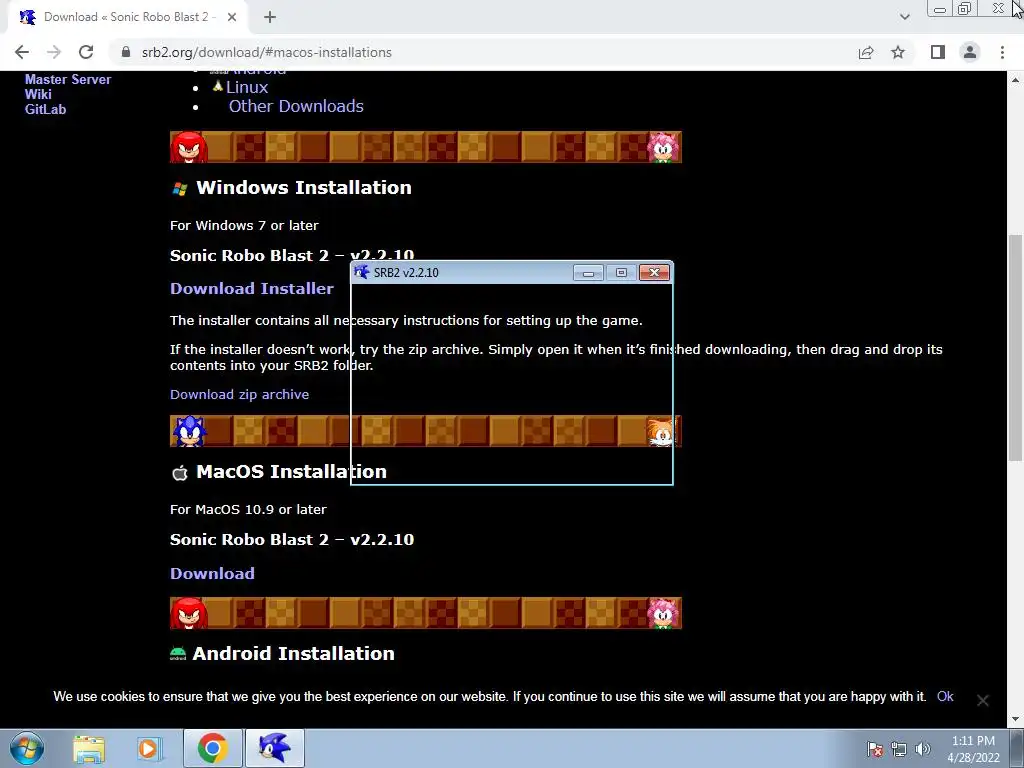Click the SRB2 v2.2.10 window title icon
This screenshot has width=1024, height=768.
(x=362, y=272)
